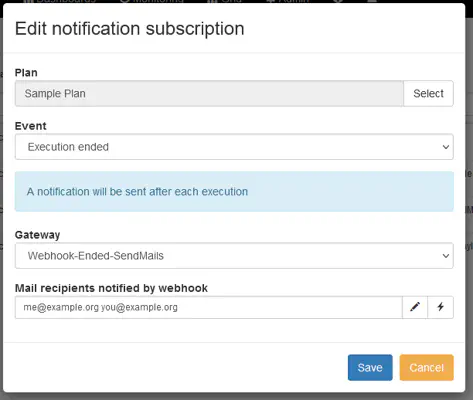Open the Admin navbar item

[x=288, y=1]
